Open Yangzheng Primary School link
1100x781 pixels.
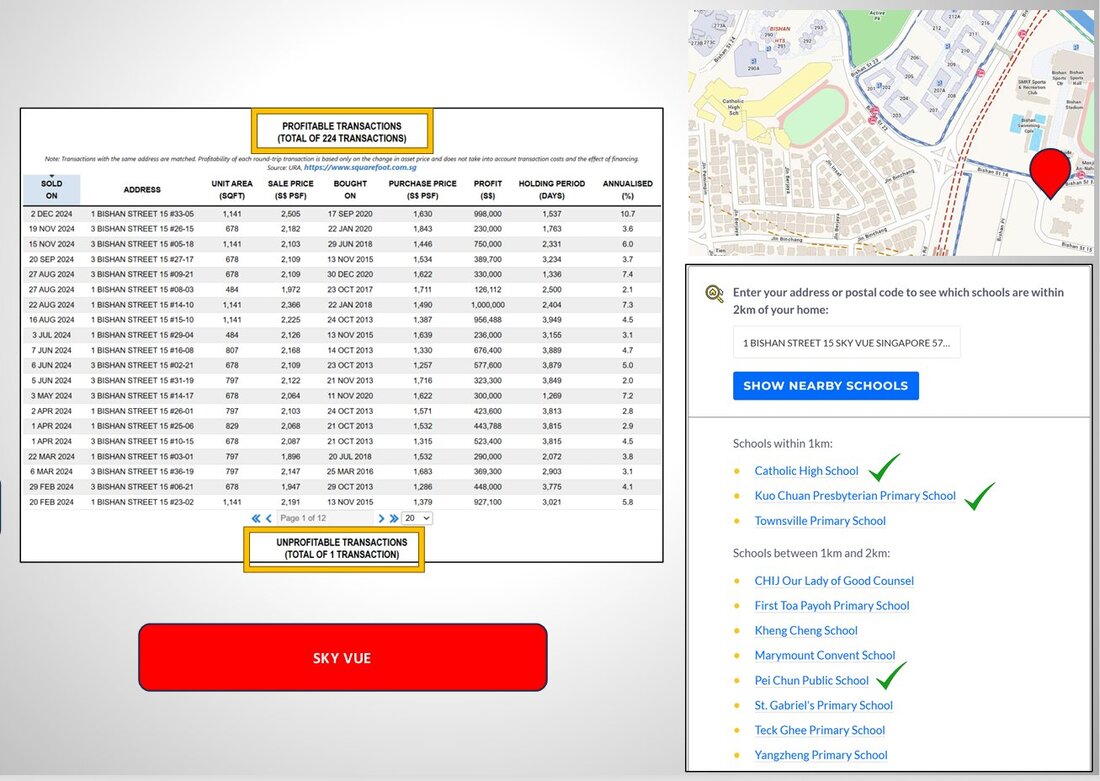pos(821,755)
